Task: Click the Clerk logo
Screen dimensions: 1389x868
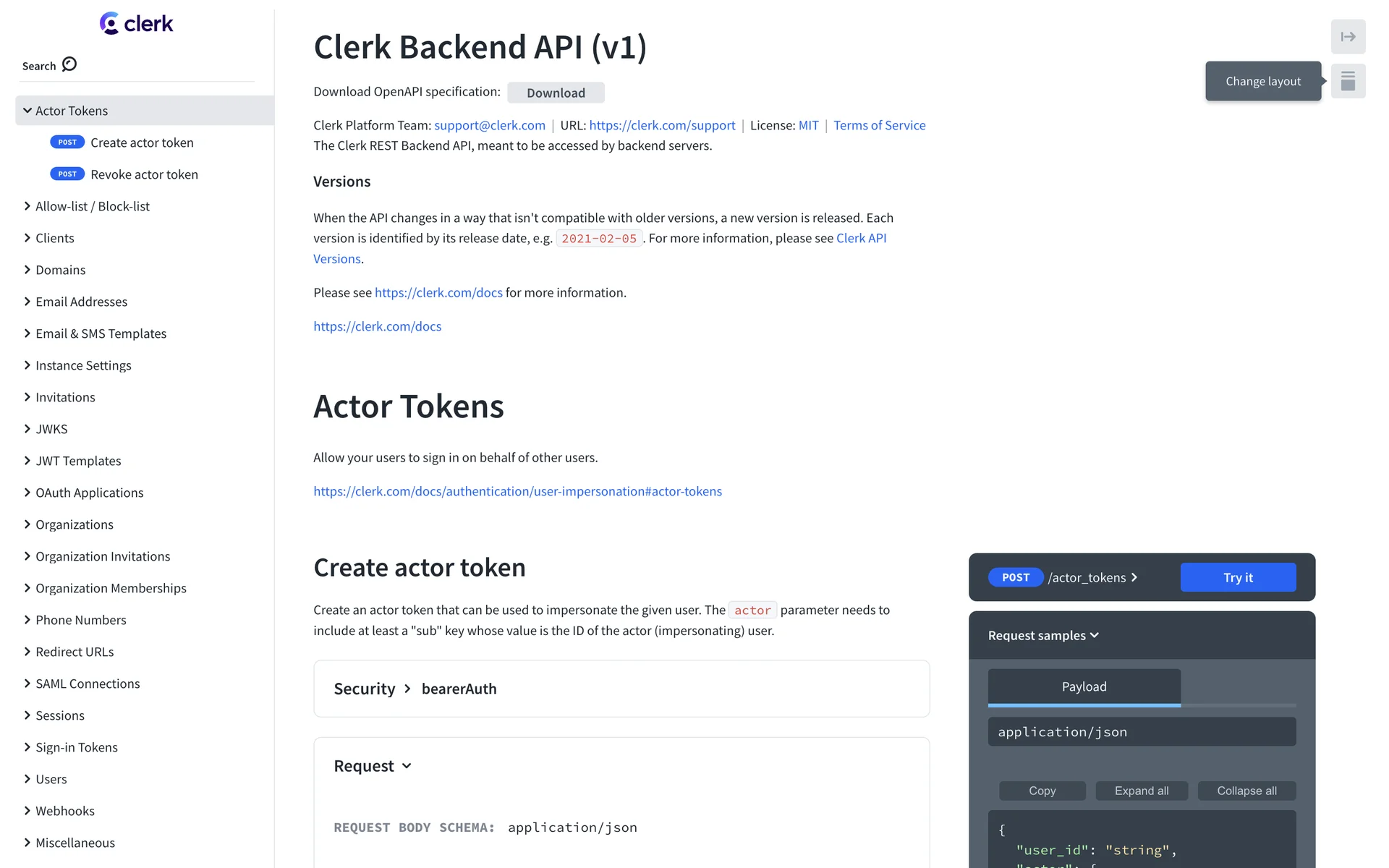Action: 136,24
